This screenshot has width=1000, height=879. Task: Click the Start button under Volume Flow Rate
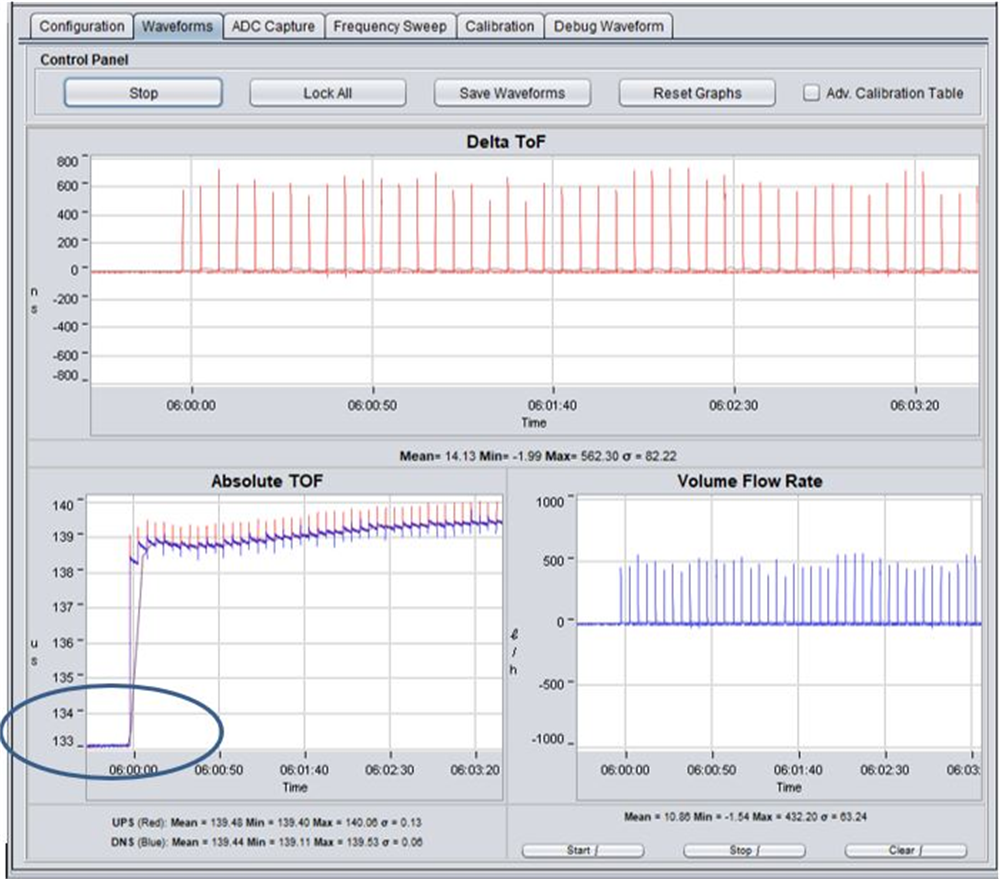(583, 850)
